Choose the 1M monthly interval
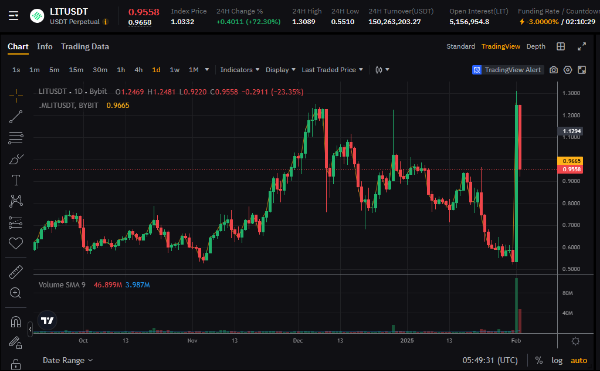 click(x=193, y=70)
